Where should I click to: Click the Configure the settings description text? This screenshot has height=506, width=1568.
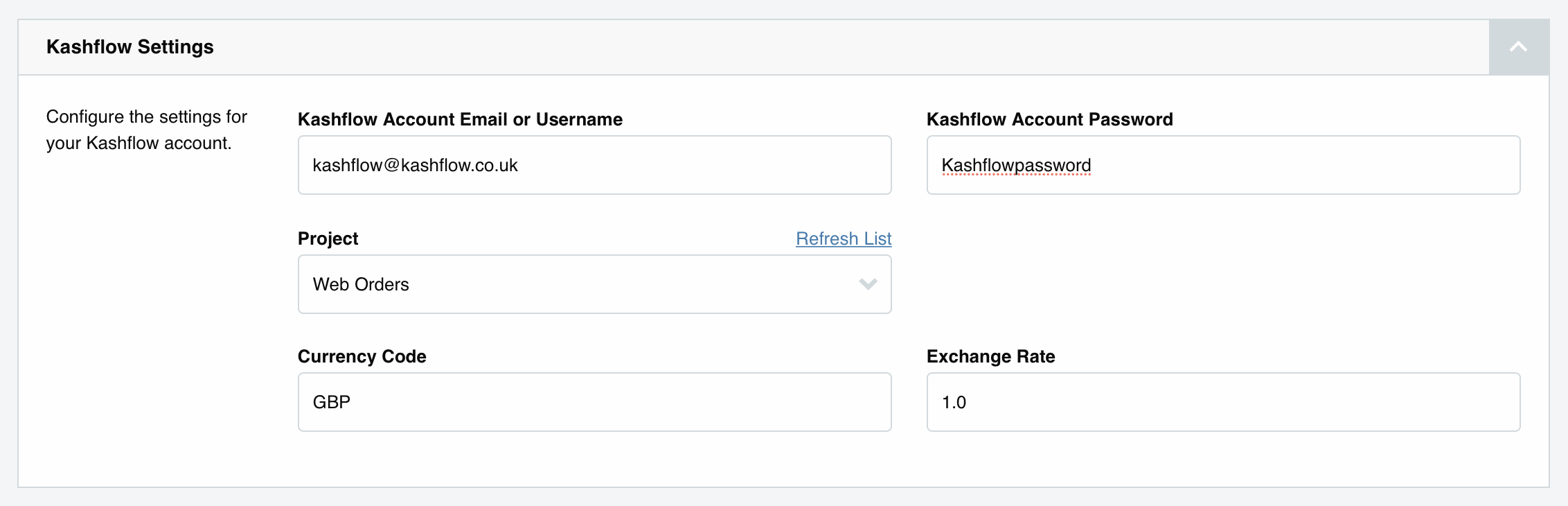point(146,130)
